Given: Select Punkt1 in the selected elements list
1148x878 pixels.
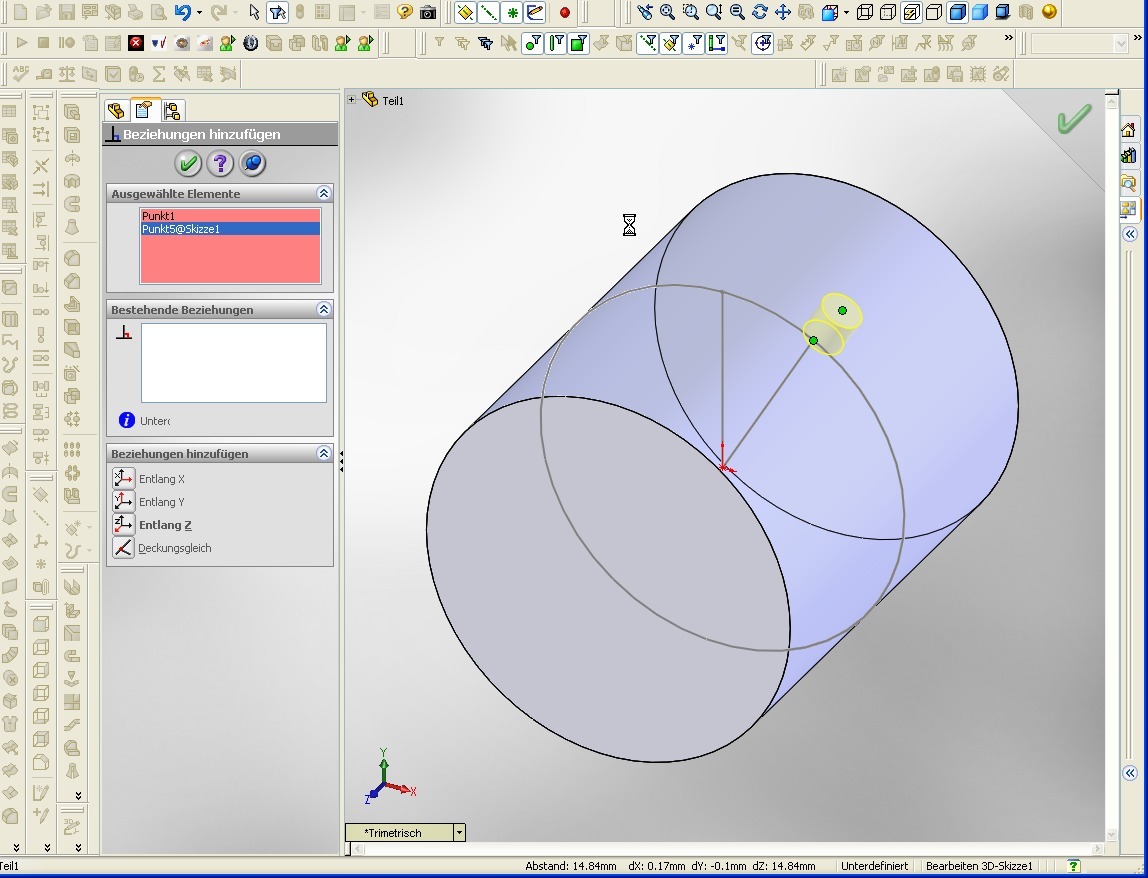Looking at the screenshot, I should [159, 216].
